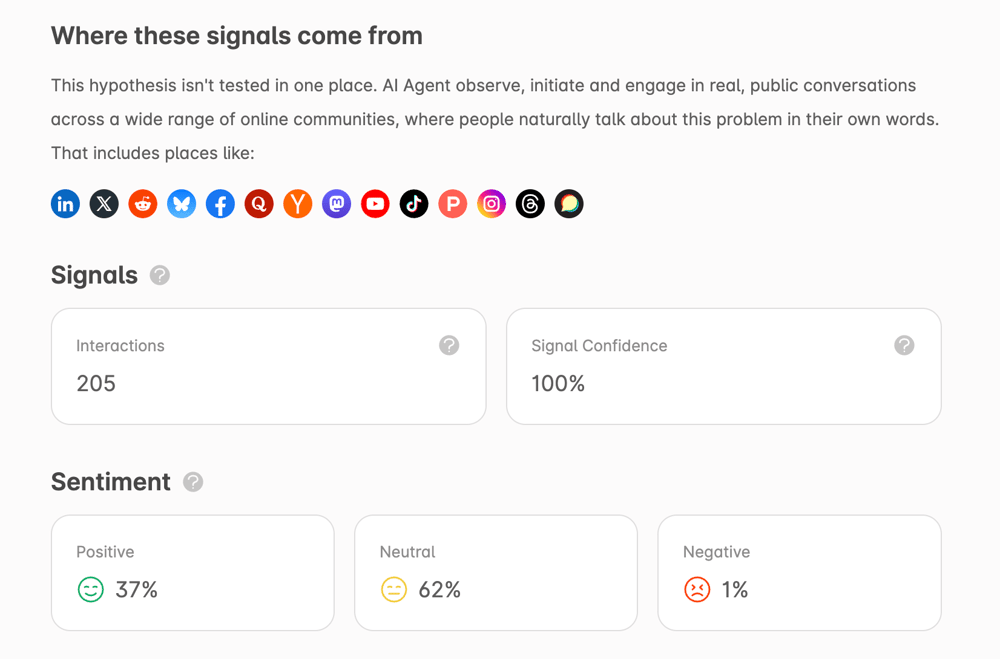Select the Product Hunt icon
This screenshot has height=659, width=1000.
click(x=453, y=204)
